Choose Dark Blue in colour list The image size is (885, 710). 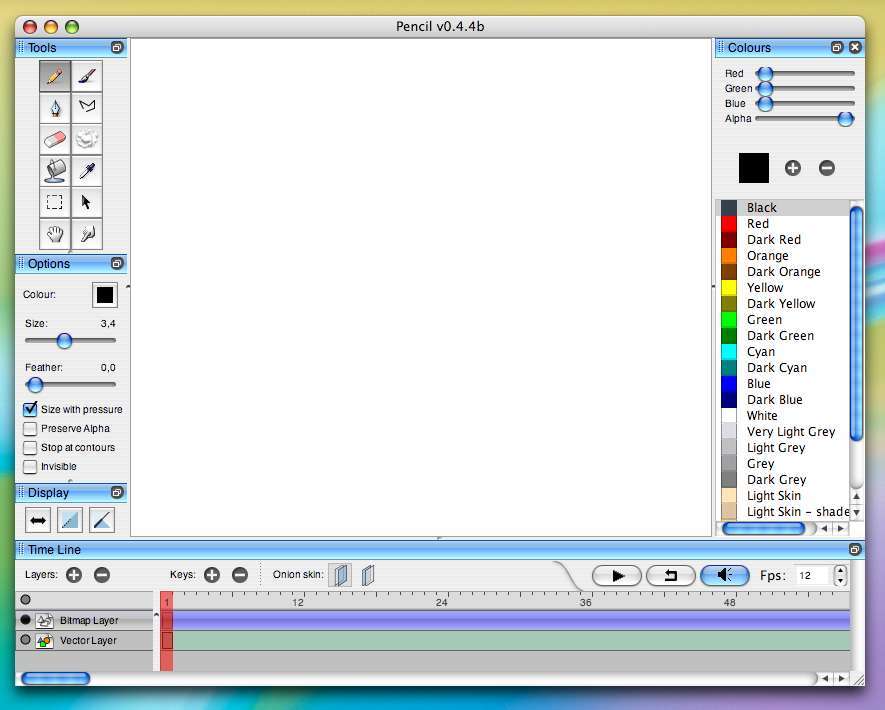(785, 400)
